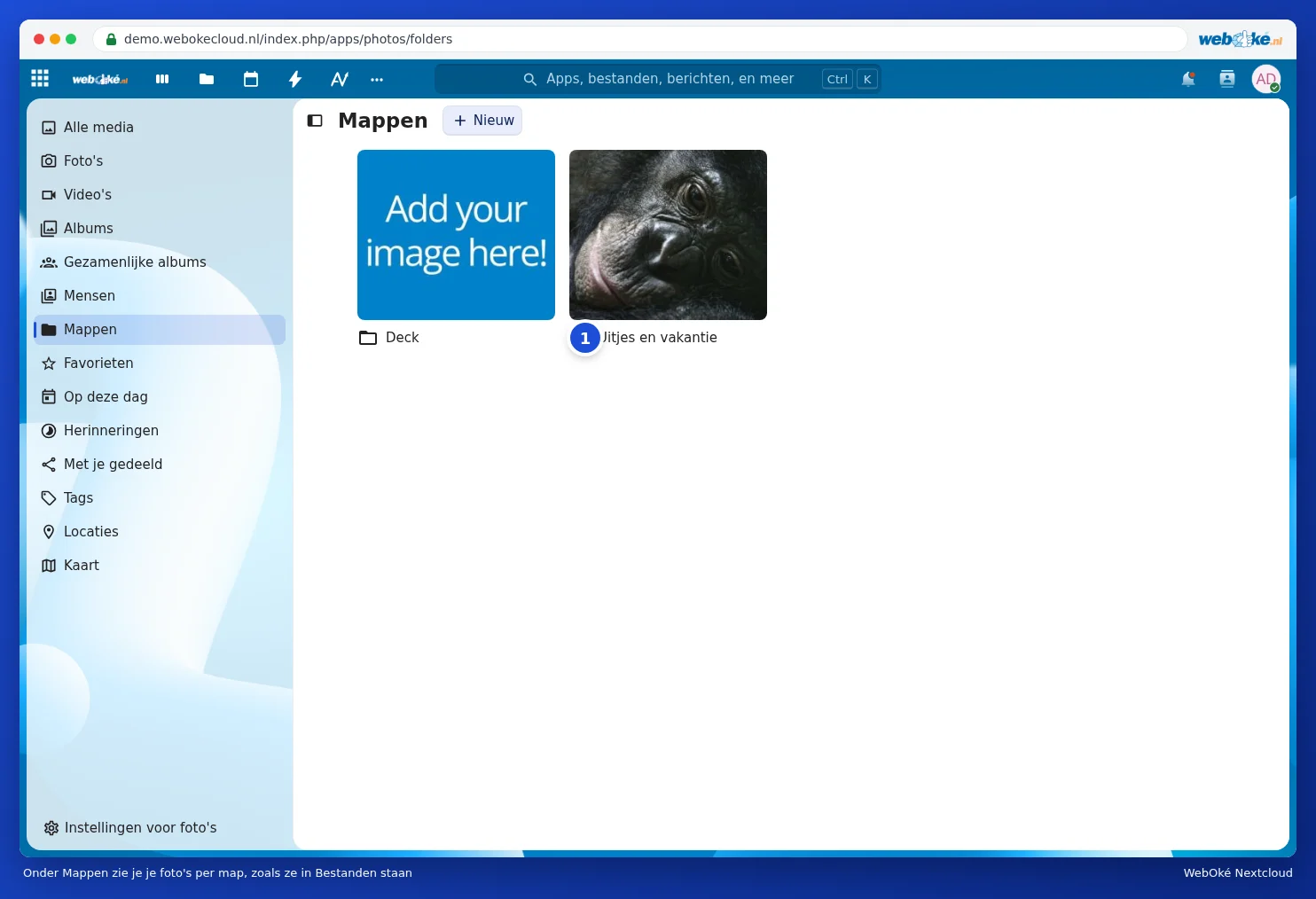The width and height of the screenshot is (1316, 899).
Task: Open Instellingen voor foto's
Action: 160,828
